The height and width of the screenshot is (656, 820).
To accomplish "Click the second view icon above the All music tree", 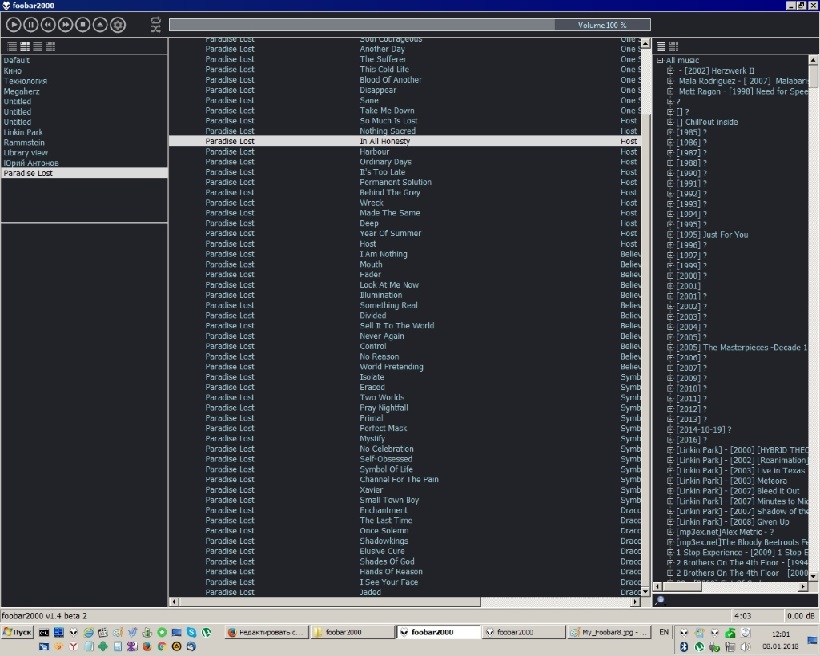I will (674, 46).
